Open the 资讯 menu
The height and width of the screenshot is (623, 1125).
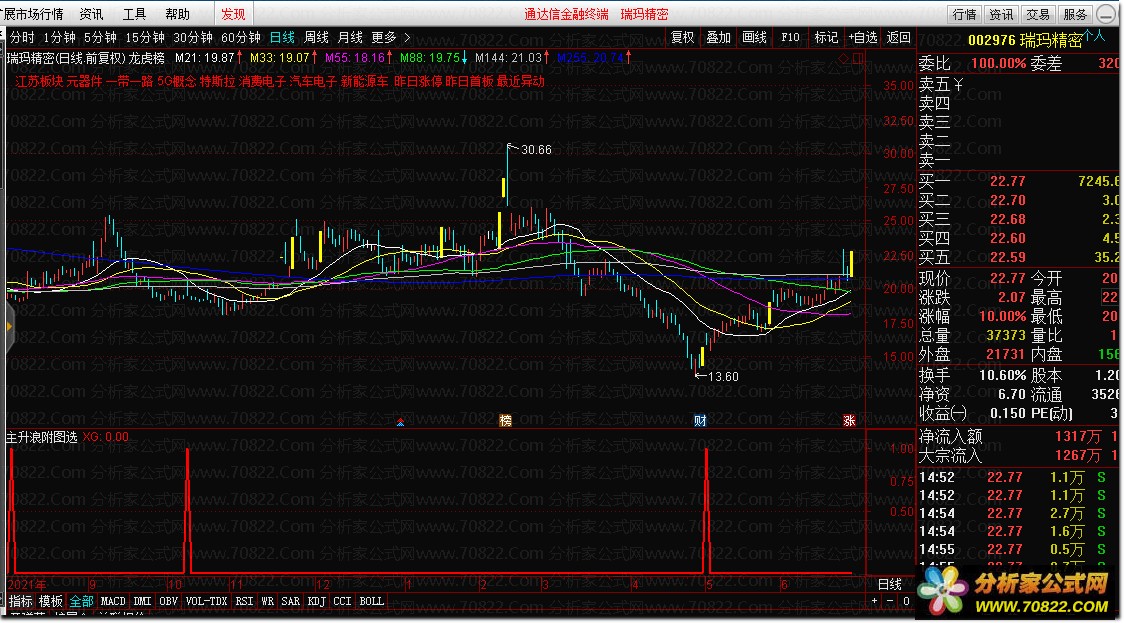pos(91,14)
